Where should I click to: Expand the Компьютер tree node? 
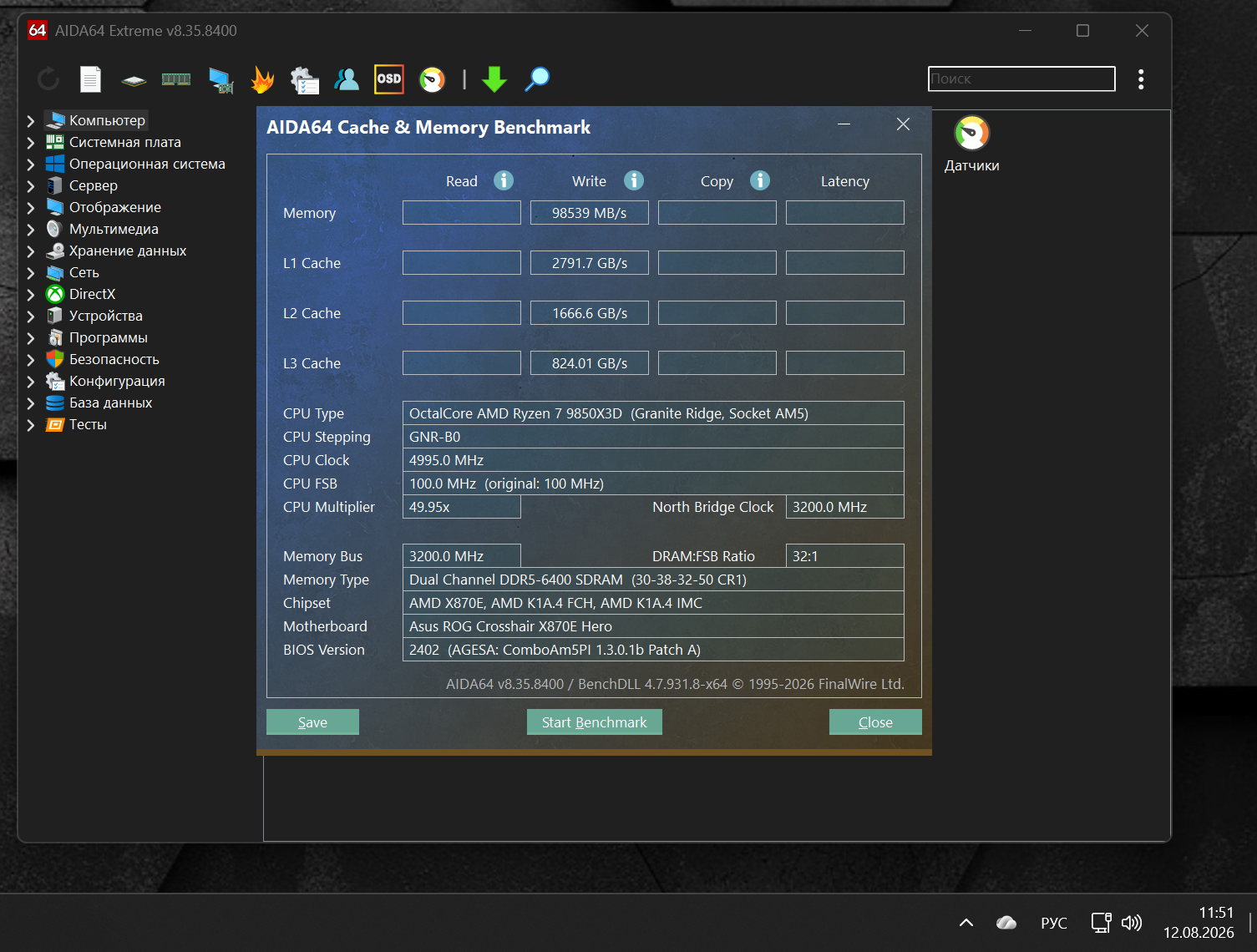pos(31,121)
